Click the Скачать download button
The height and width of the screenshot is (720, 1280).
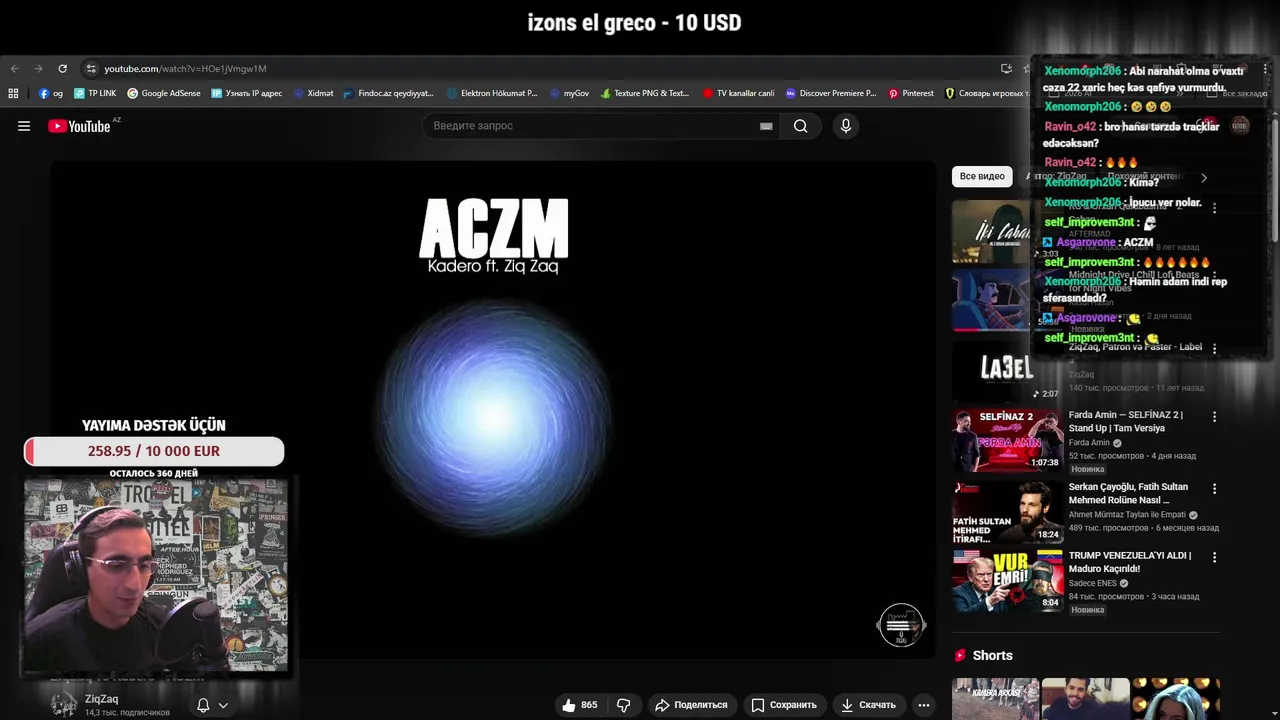868,705
